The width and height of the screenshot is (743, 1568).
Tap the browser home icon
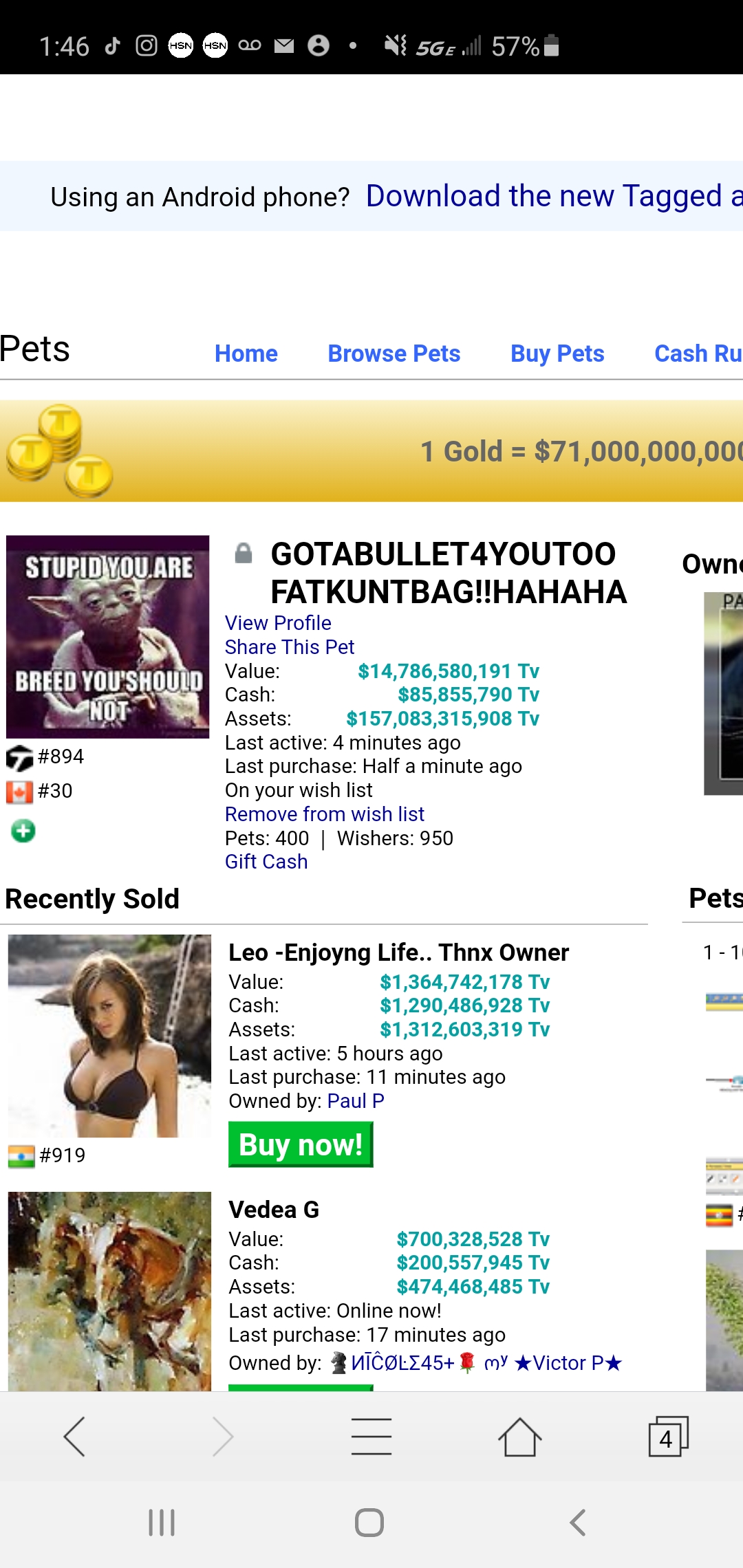pyautogui.click(x=520, y=1437)
